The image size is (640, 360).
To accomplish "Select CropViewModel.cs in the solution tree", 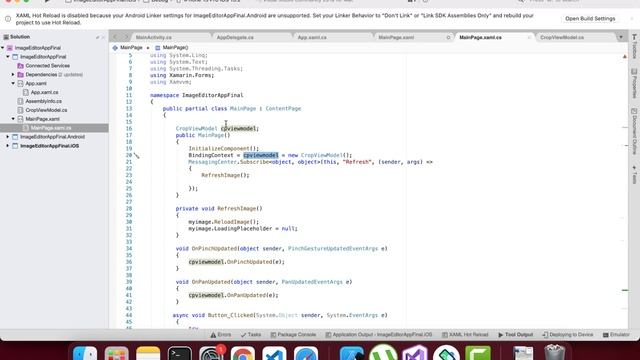I will click(x=46, y=110).
